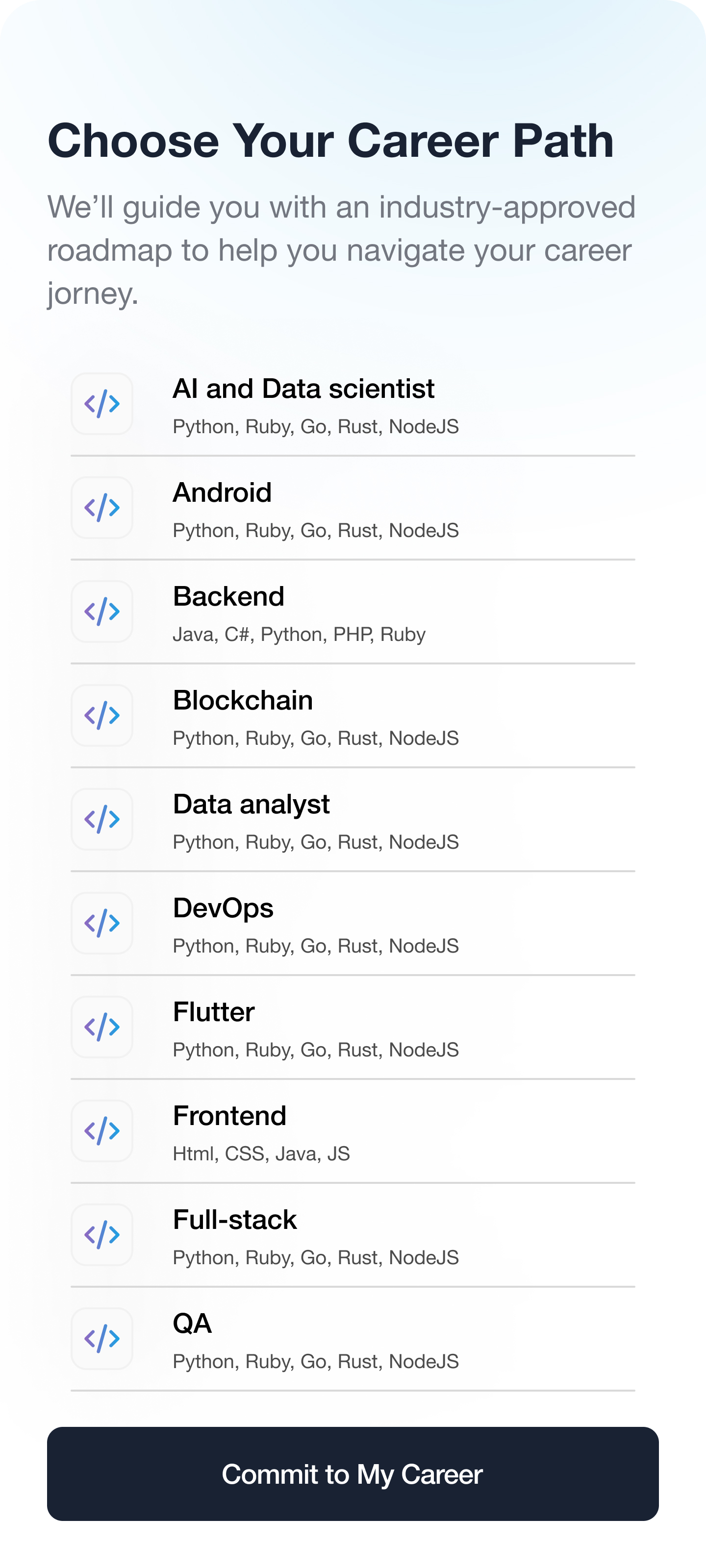Select the Data analyst title

[x=251, y=805]
